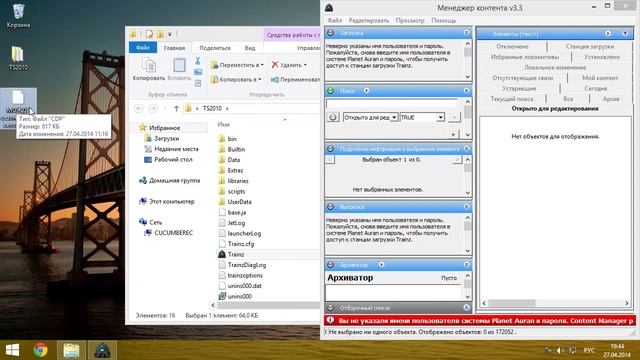This screenshot has height=360, width=640.
Task: Collapse the Выгрузка panel
Action: click(467, 207)
